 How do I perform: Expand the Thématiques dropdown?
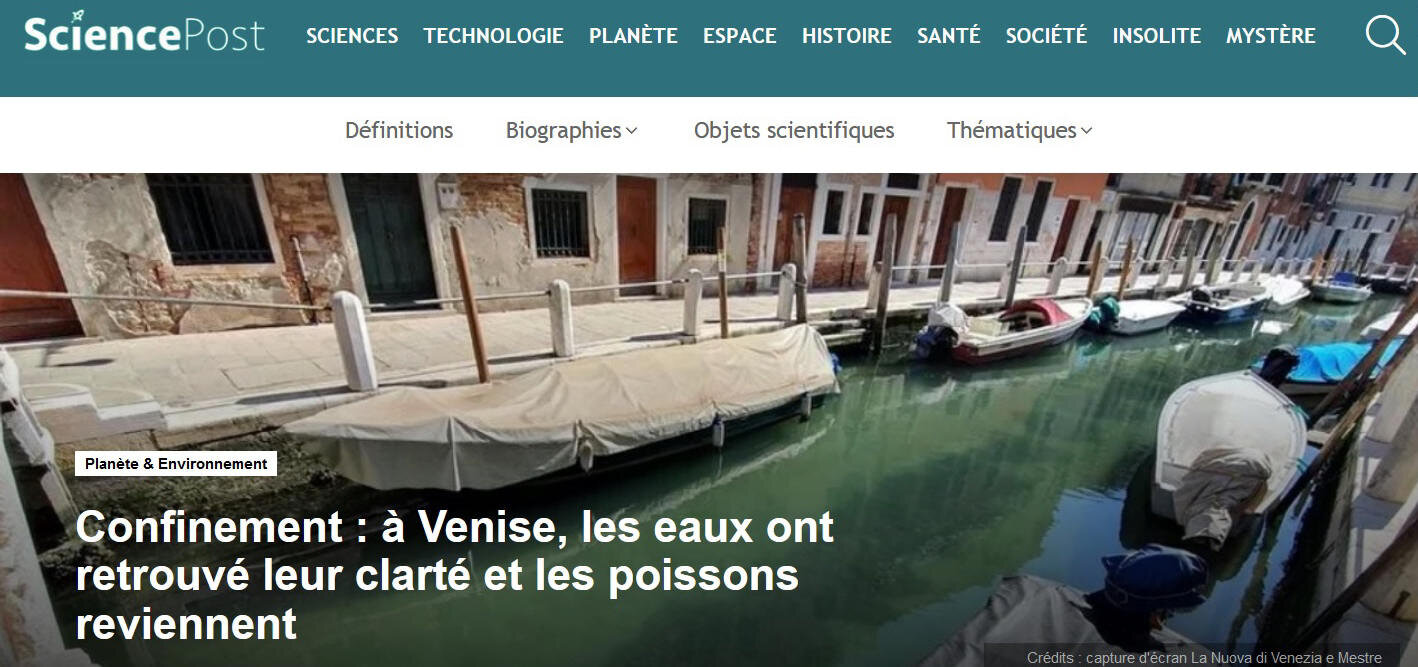[1020, 130]
